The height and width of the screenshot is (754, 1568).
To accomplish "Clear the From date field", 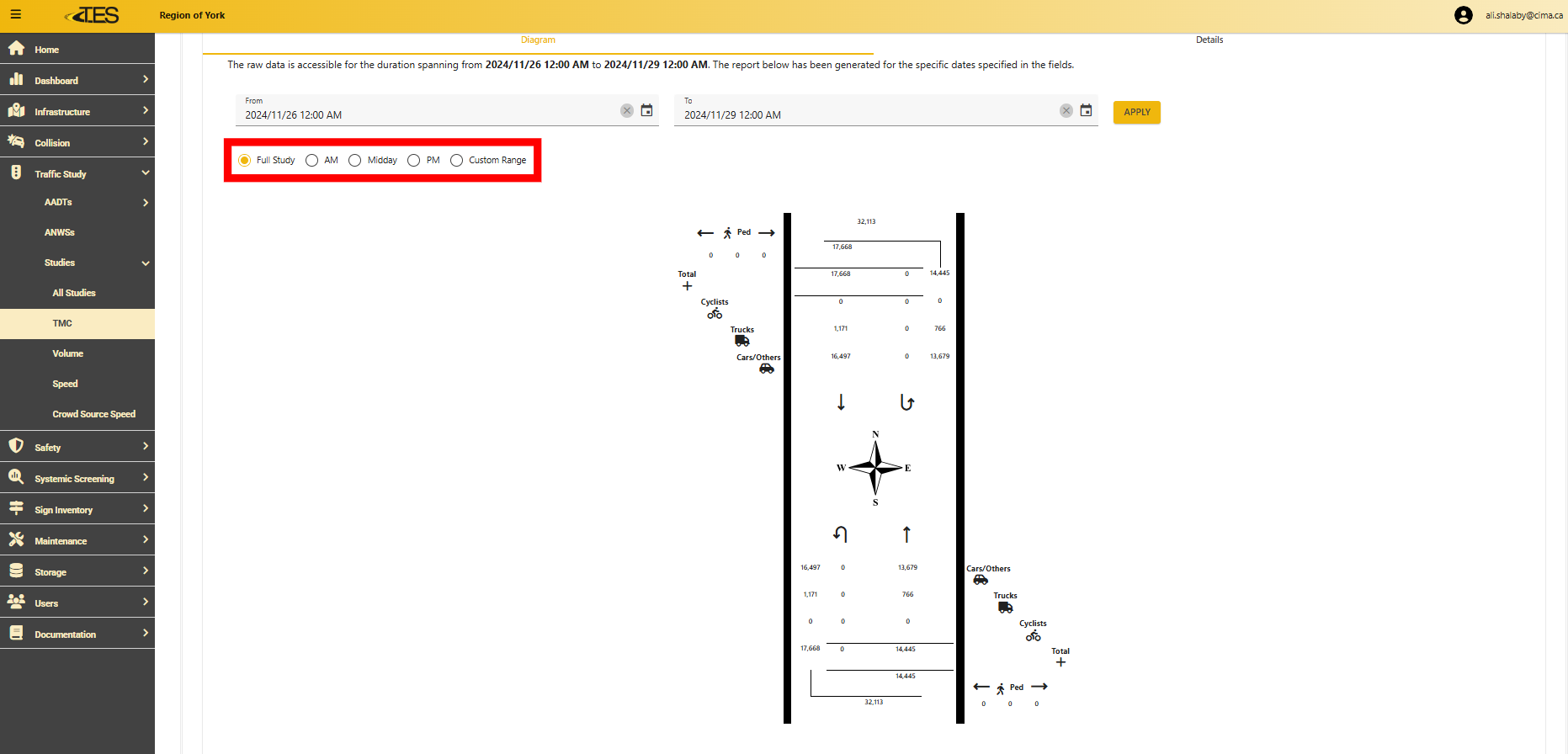I will pos(626,111).
